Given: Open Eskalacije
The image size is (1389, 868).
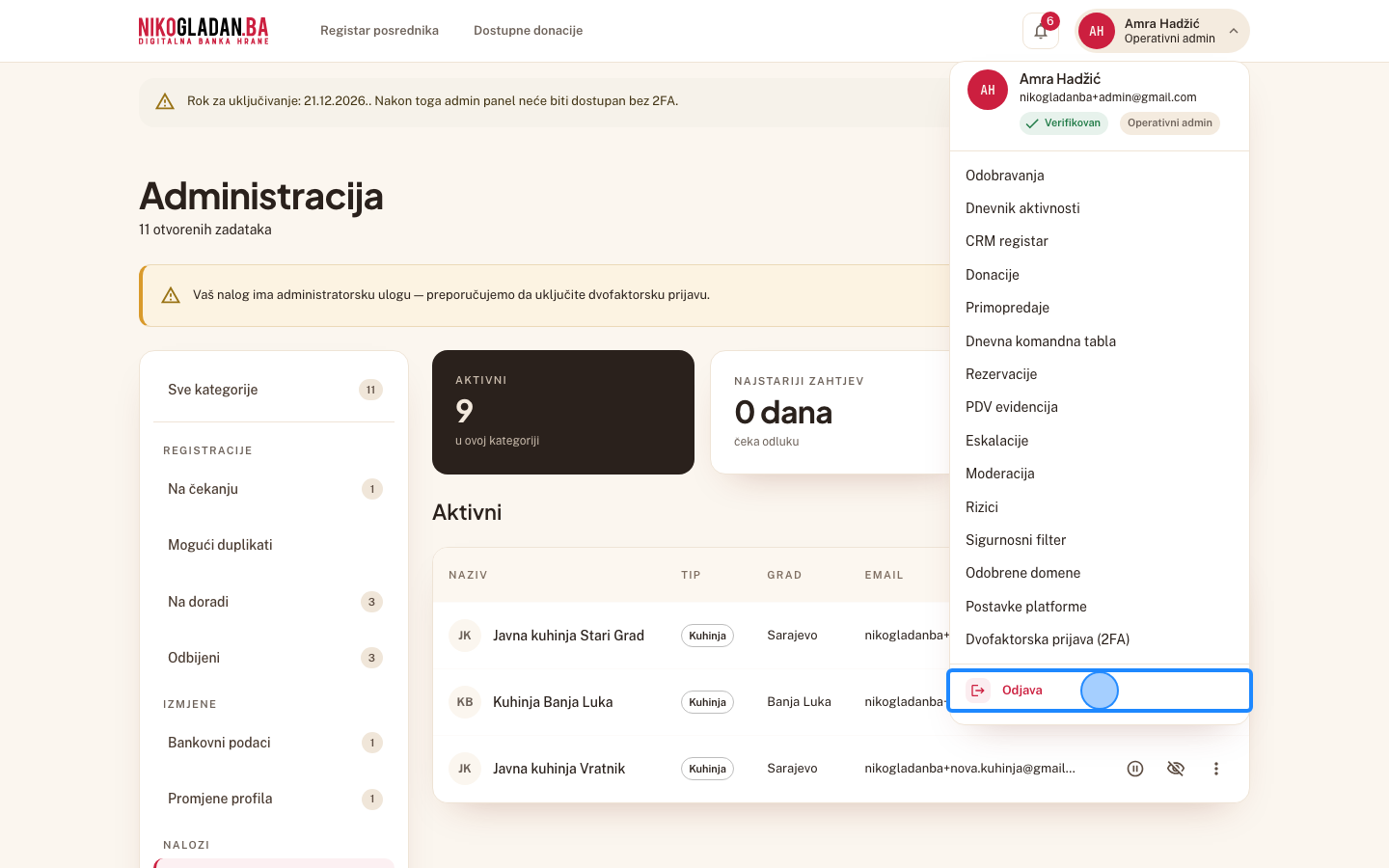Looking at the screenshot, I should pyautogui.click(x=1100, y=441).
